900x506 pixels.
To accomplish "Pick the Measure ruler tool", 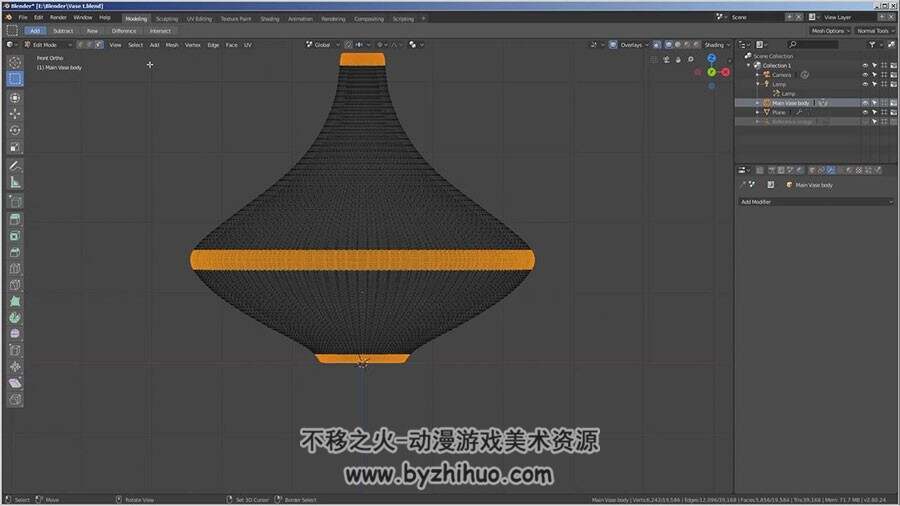I will pos(15,183).
